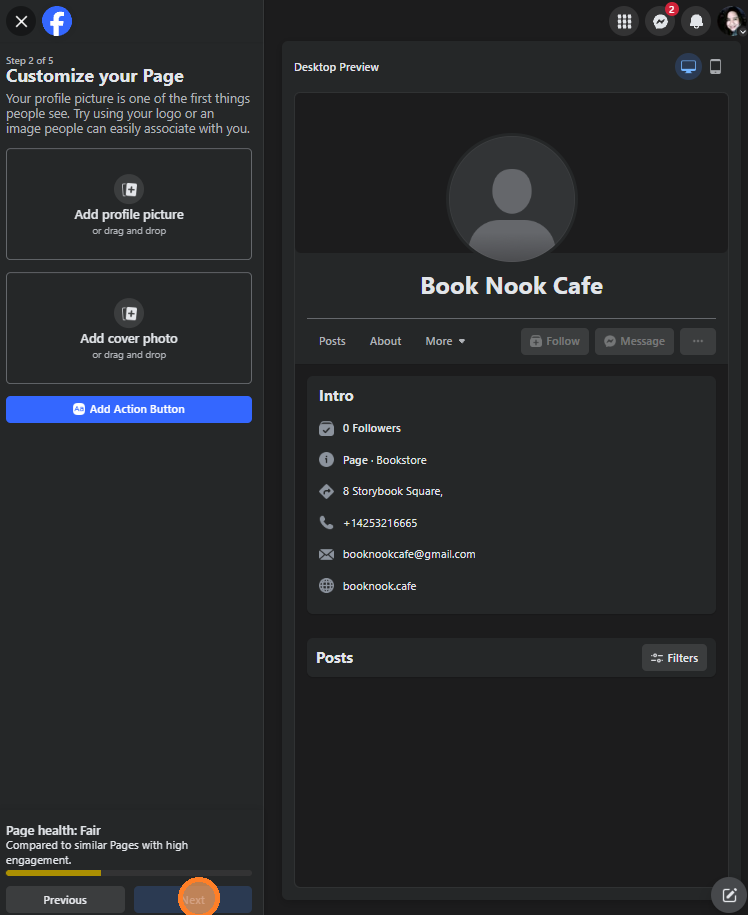The image size is (748, 915).
Task: Click the edit compose icon bottom right
Action: pyautogui.click(x=729, y=895)
